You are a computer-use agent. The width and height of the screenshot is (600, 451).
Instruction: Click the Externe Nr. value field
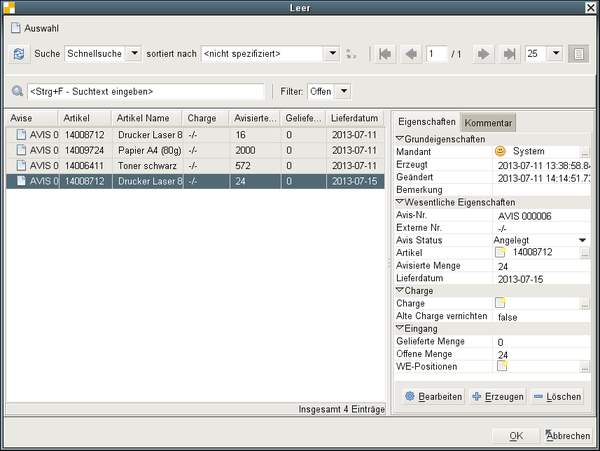(541, 228)
